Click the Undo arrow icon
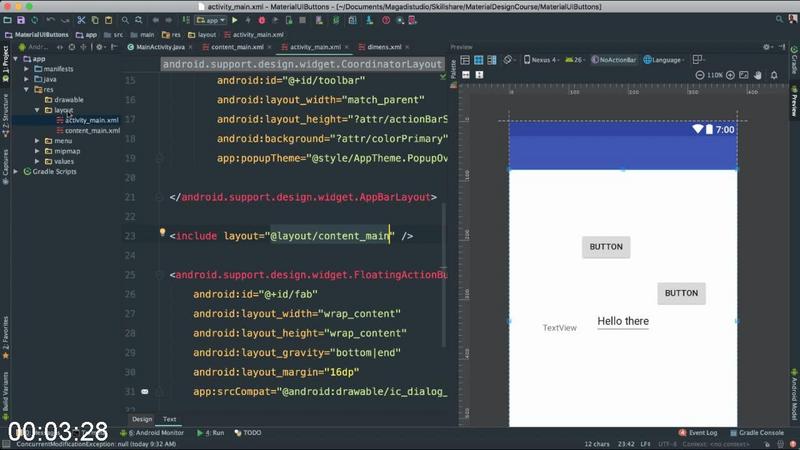Image resolution: width=800 pixels, height=450 pixels. coord(51,20)
